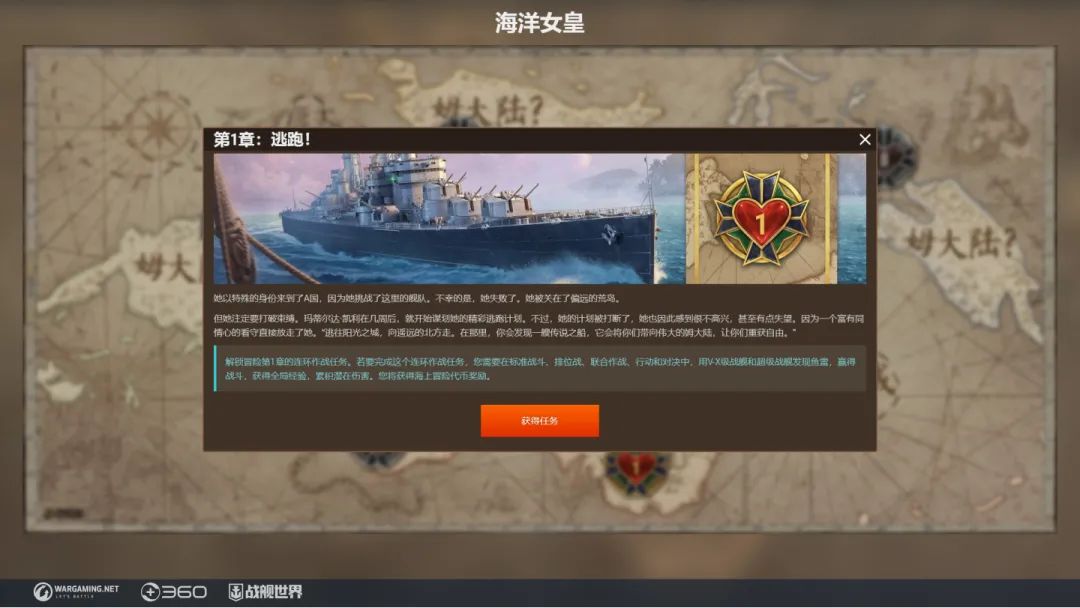The image size is (1080, 608).
Task: Click the compass rose on the map
Action: [160, 127]
